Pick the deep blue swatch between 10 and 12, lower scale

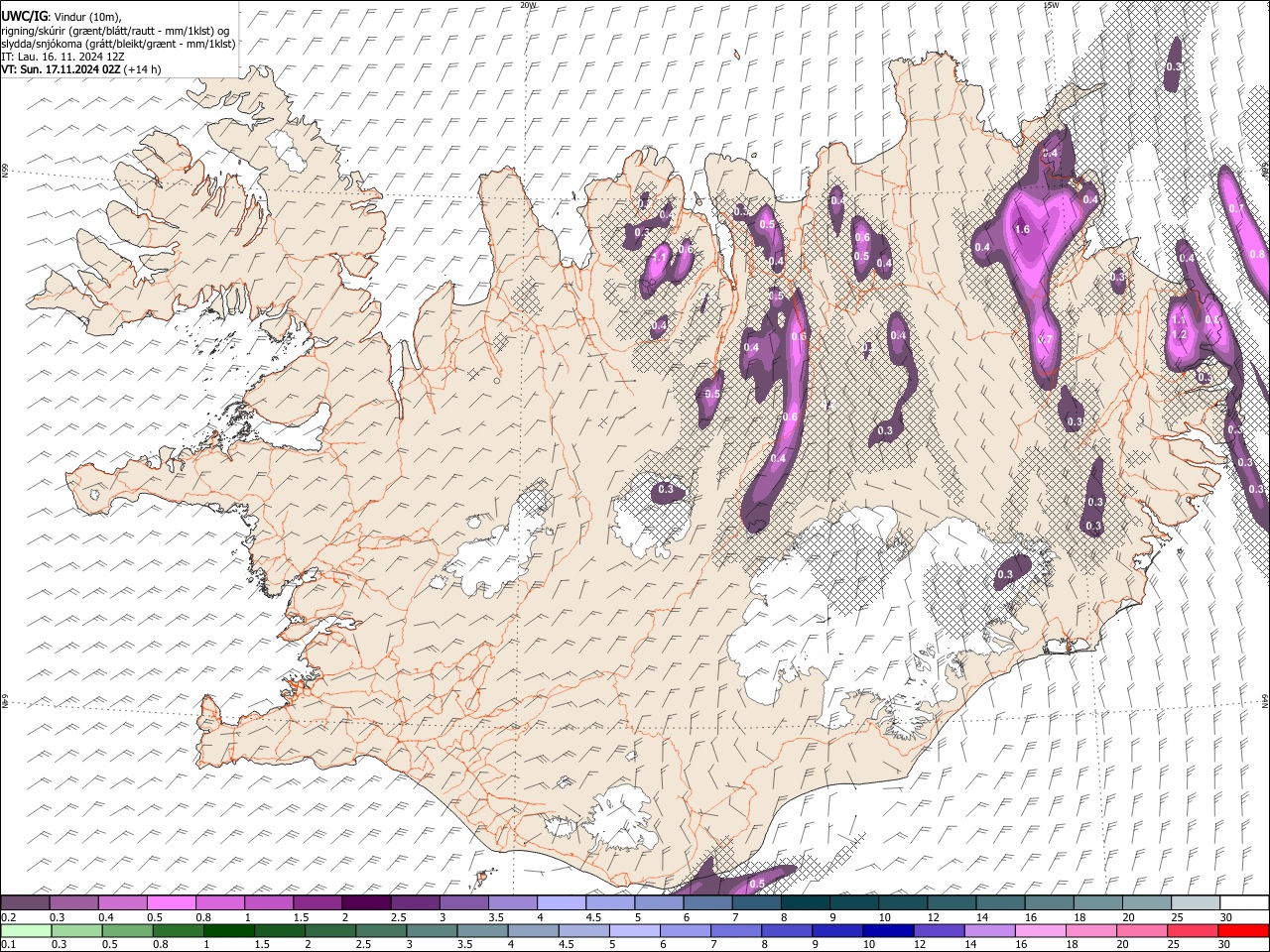pyautogui.click(x=888, y=931)
